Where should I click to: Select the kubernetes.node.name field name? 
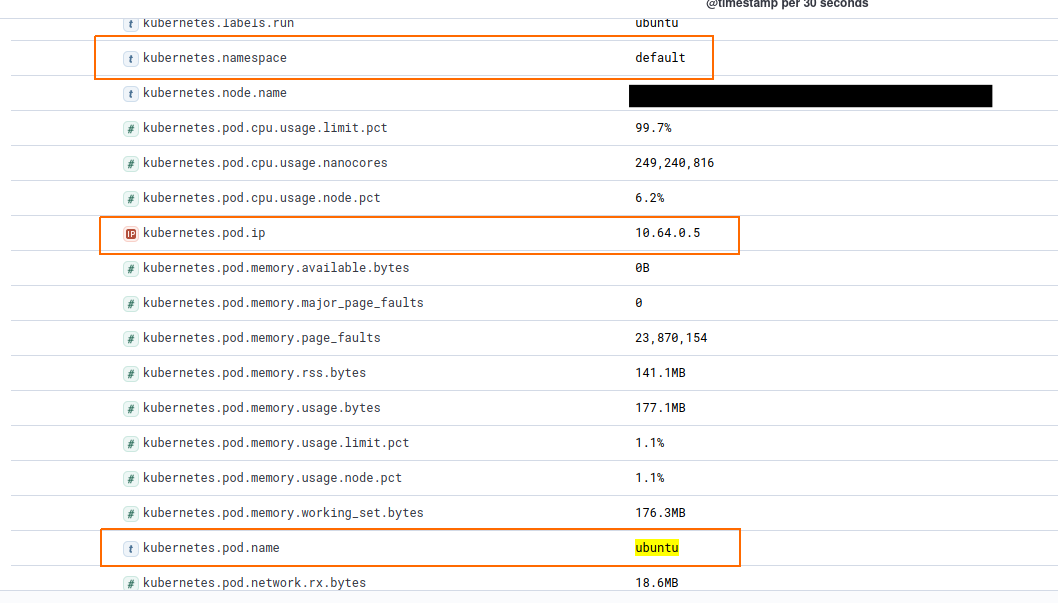click(215, 93)
